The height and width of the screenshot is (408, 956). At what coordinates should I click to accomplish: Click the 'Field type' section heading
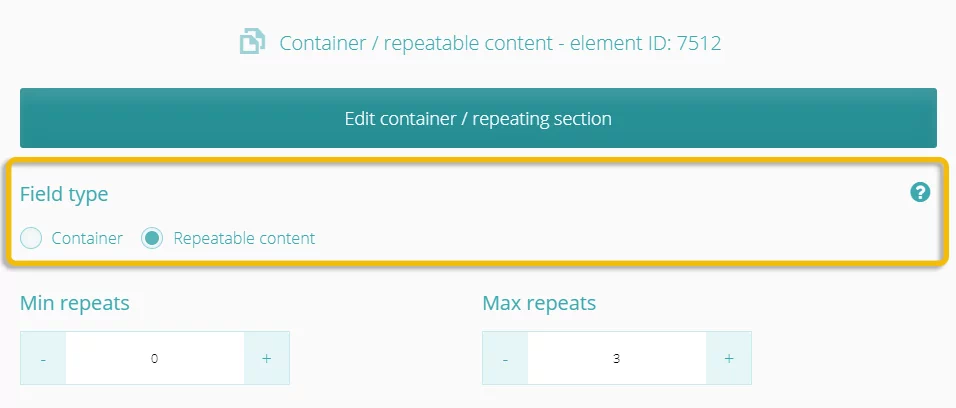click(64, 194)
